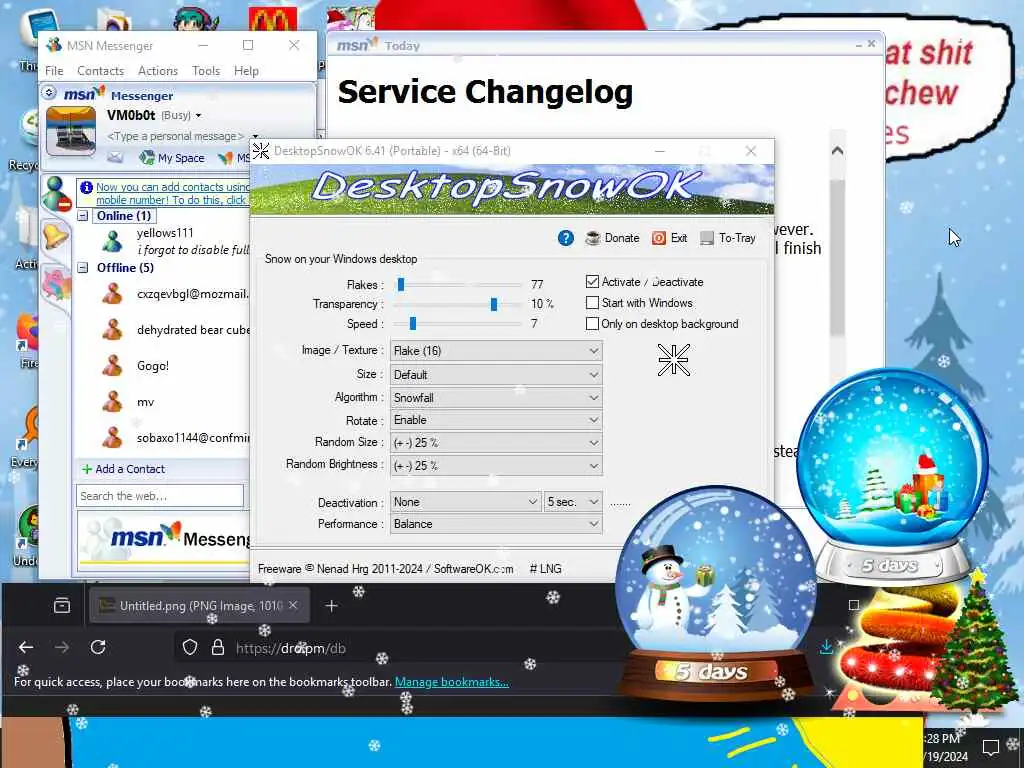1024x768 pixels.
Task: Go back in the Firefox browser
Action: [26, 647]
